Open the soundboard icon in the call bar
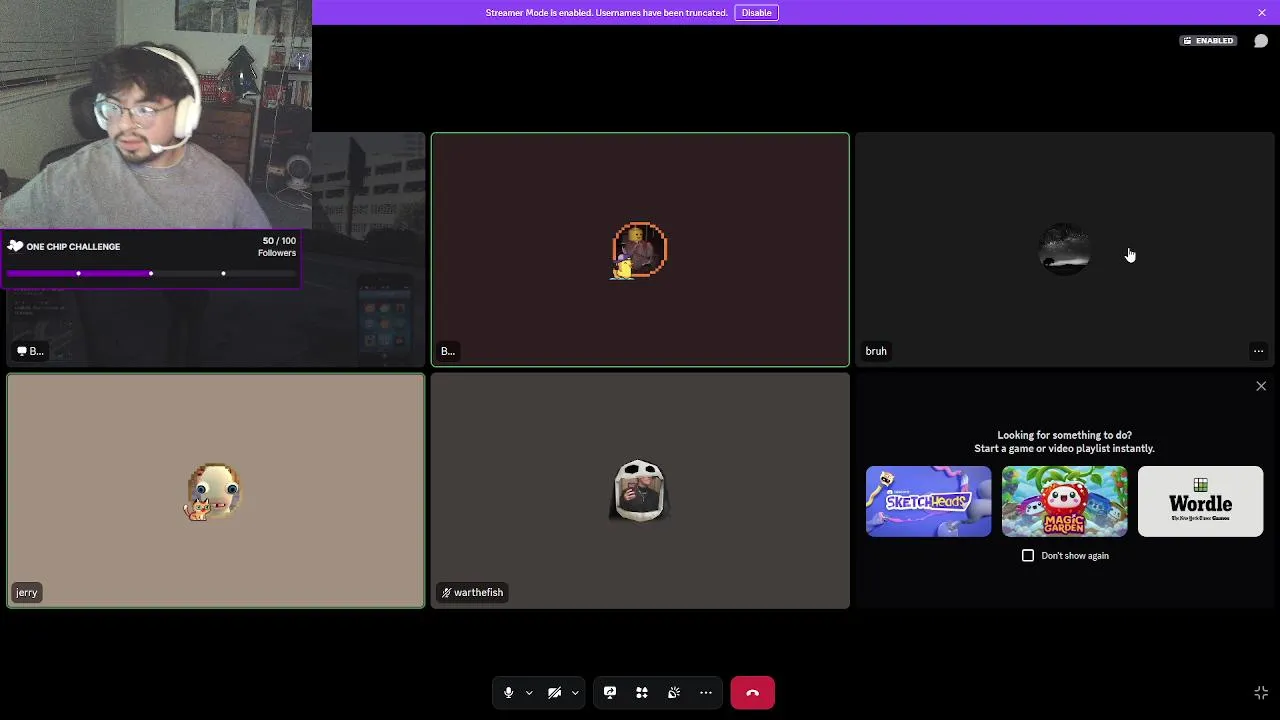Image resolution: width=1280 pixels, height=720 pixels. [x=674, y=693]
